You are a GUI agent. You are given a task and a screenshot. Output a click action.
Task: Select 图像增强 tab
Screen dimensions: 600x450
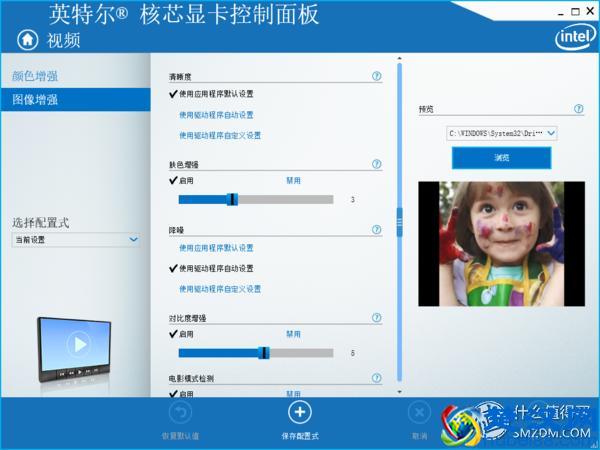(x=76, y=99)
